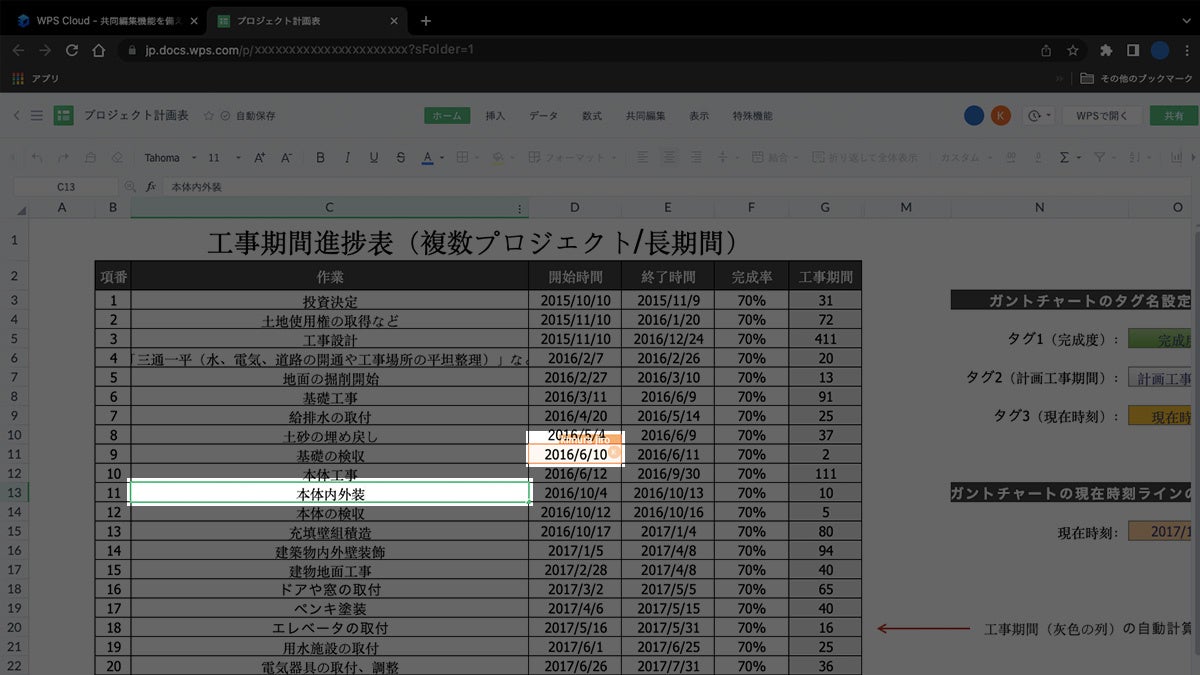Open the filter icon in toolbar
1200x675 pixels.
[x=1099, y=157]
